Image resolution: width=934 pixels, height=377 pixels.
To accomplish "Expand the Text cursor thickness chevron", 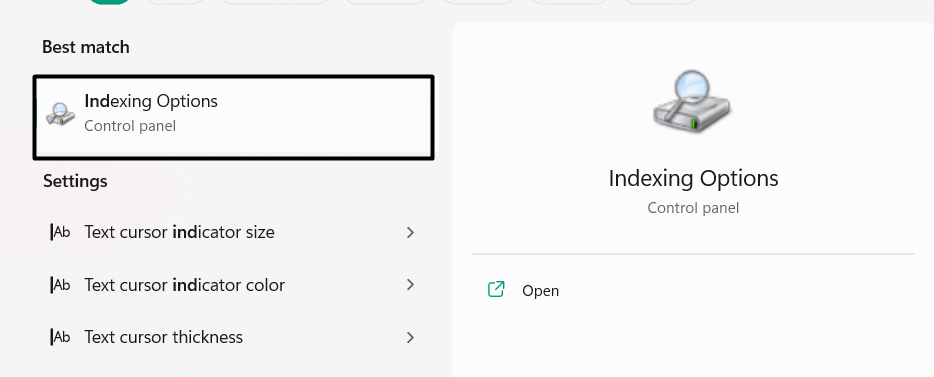I will (x=410, y=338).
